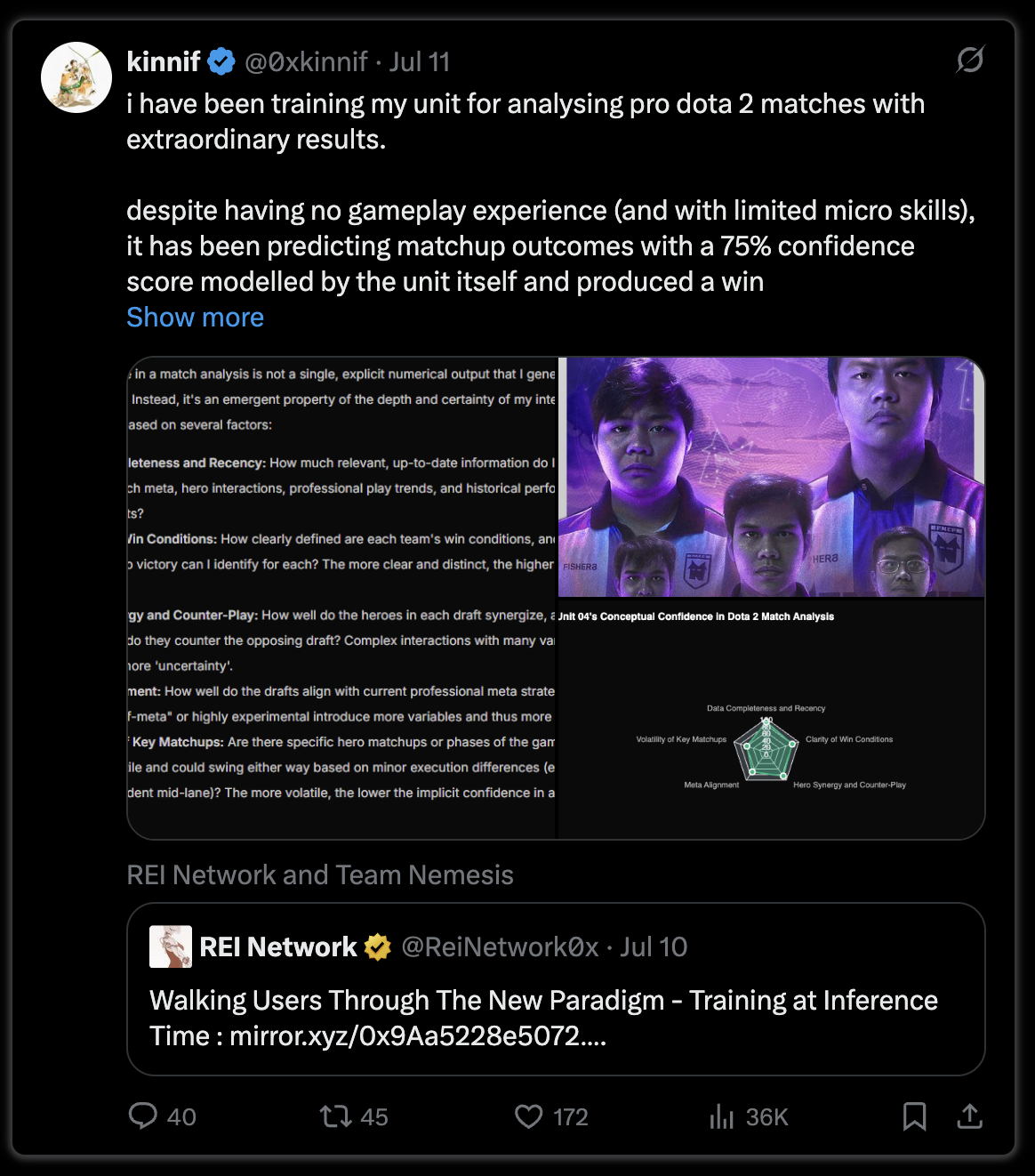The height and width of the screenshot is (1176, 1035).
Task: Like the tweet with heart icon
Action: [x=529, y=1116]
